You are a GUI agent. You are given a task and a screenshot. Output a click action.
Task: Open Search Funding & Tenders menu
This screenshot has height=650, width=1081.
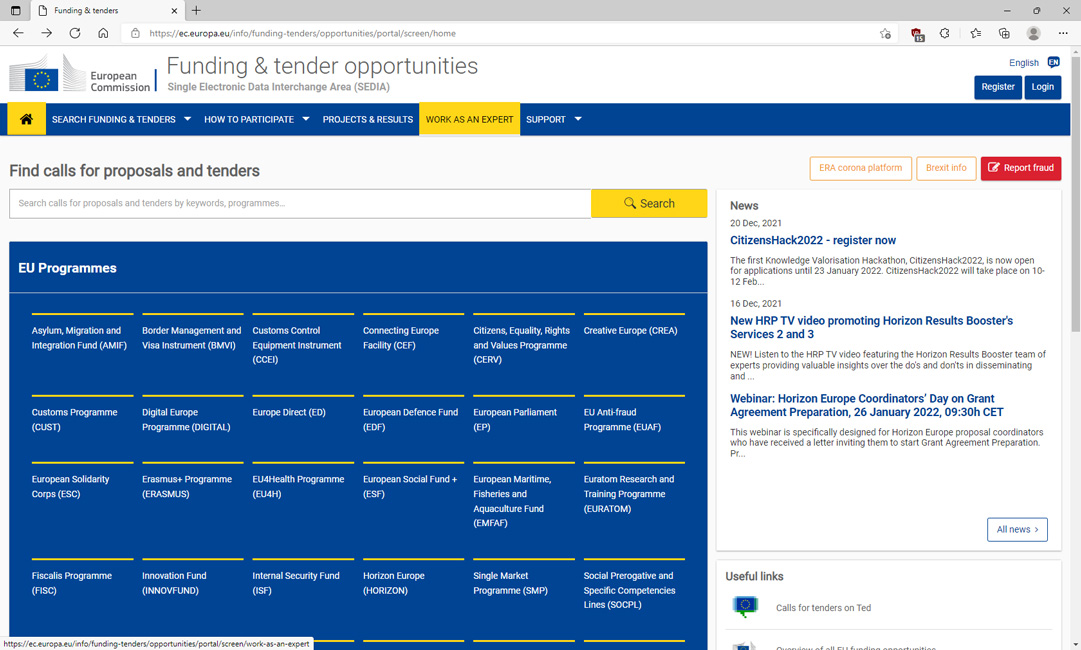click(x=114, y=119)
